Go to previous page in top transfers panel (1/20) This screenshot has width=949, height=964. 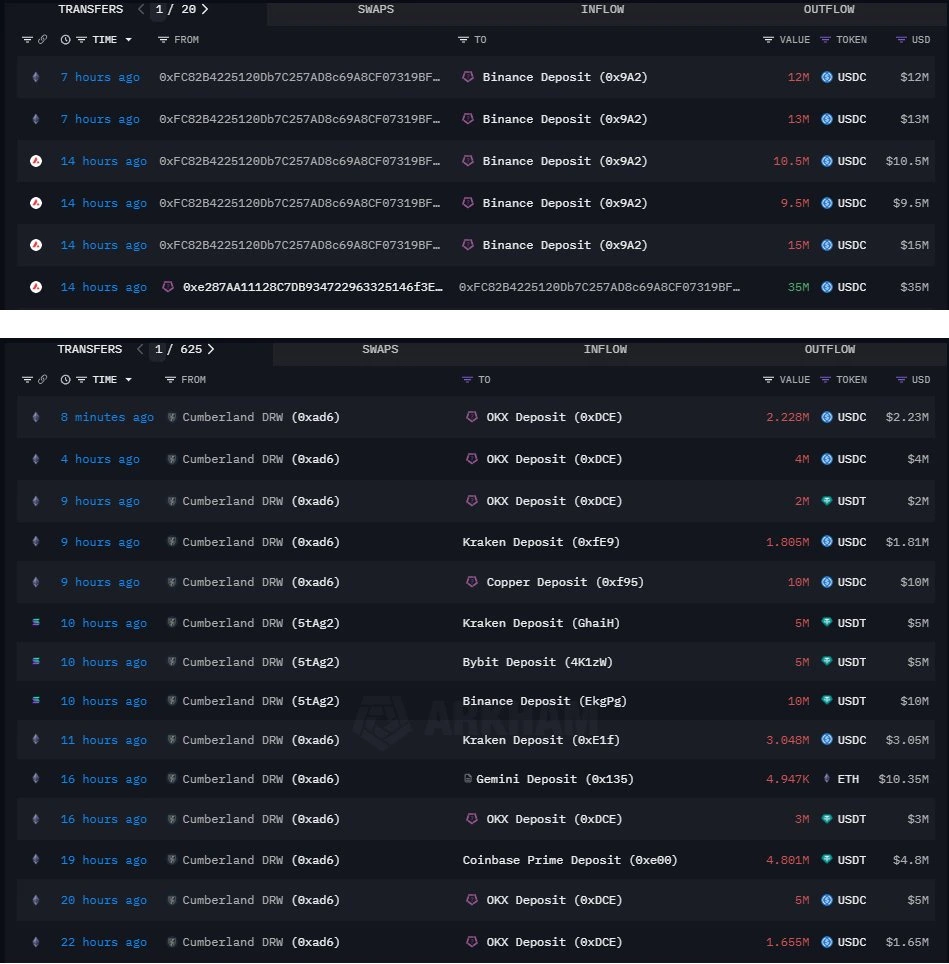[x=141, y=9]
